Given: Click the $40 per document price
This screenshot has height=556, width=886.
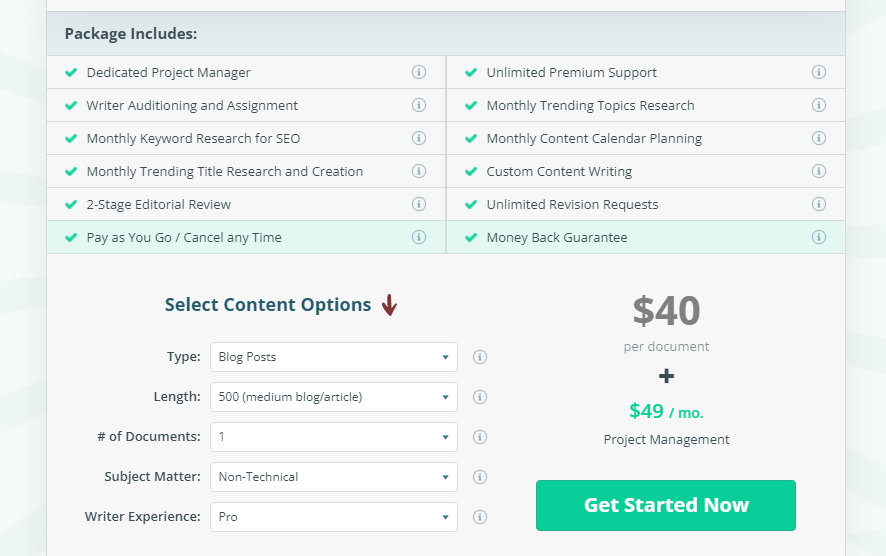Looking at the screenshot, I should 666,312.
